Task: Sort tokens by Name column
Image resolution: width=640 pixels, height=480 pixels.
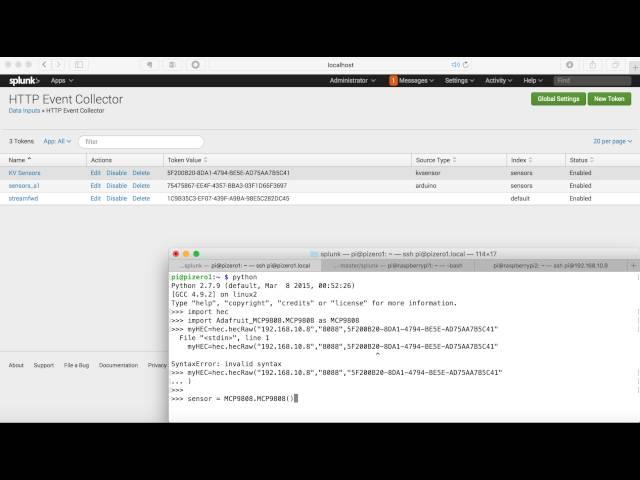Action: pyautogui.click(x=20, y=160)
